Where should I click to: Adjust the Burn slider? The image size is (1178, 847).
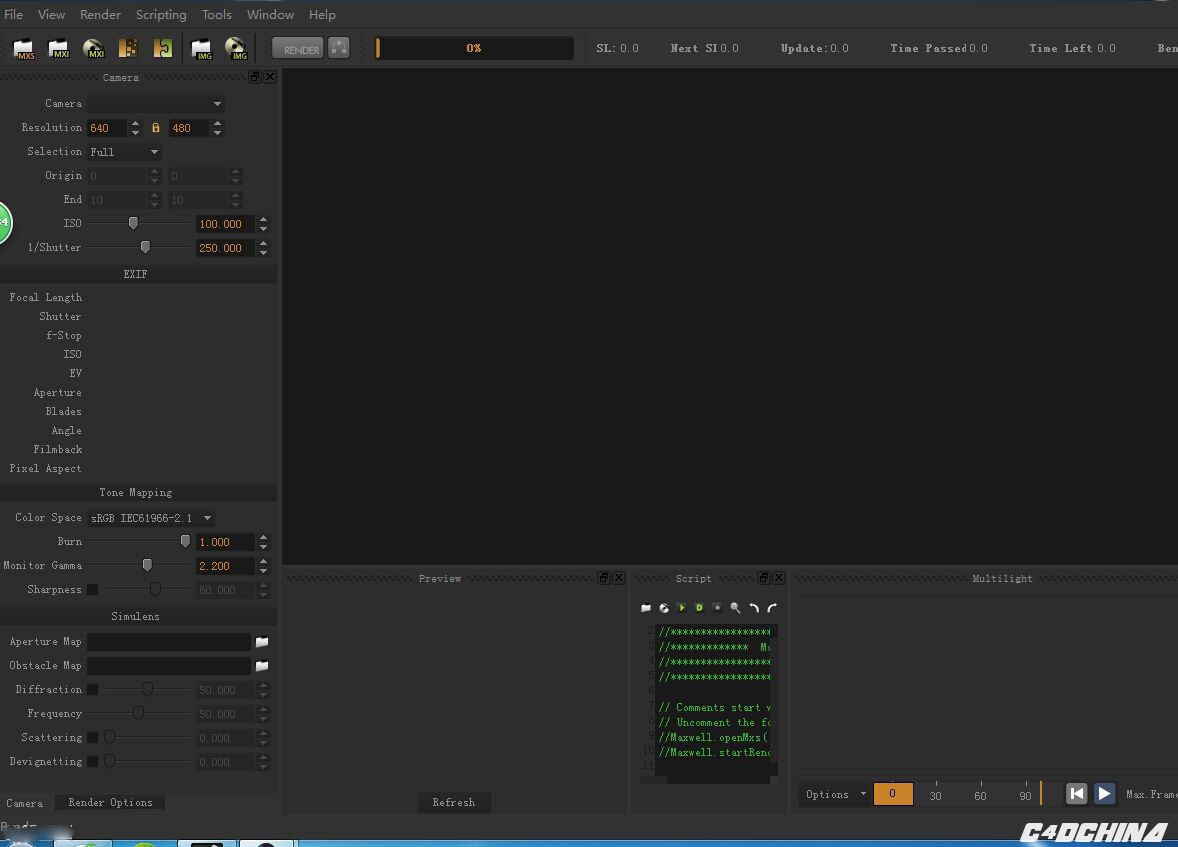pos(185,541)
